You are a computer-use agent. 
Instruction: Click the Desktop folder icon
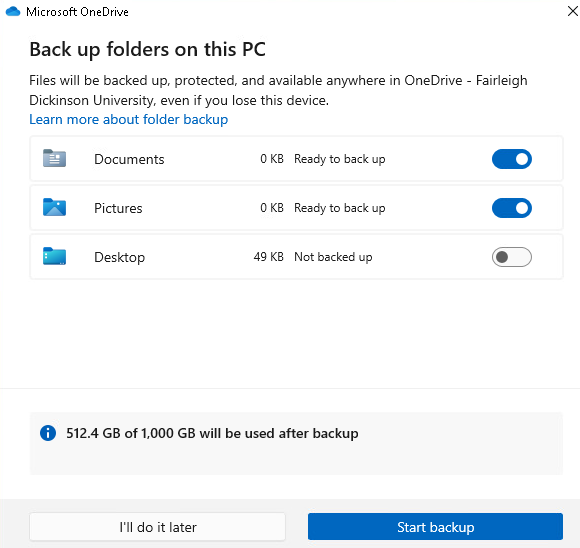coord(54,256)
